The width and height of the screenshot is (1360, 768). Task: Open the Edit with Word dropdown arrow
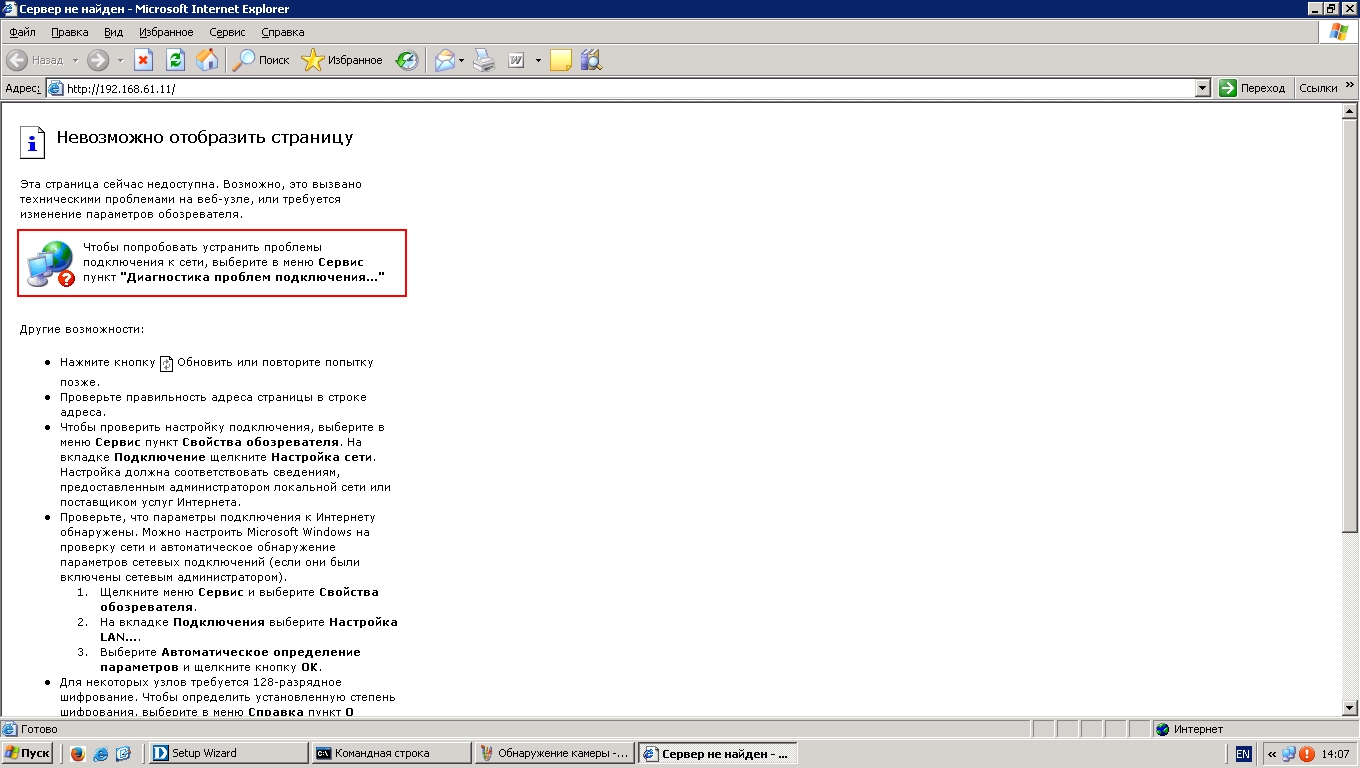tap(538, 60)
